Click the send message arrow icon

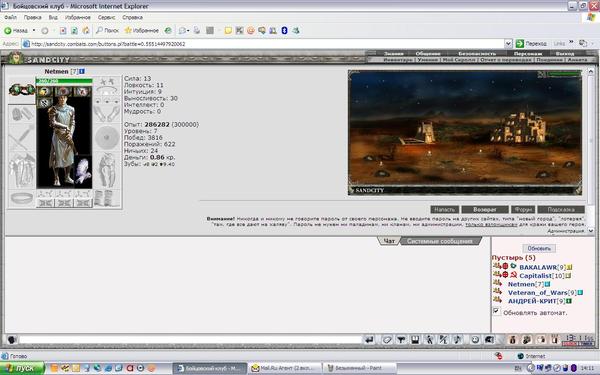[x=369, y=339]
